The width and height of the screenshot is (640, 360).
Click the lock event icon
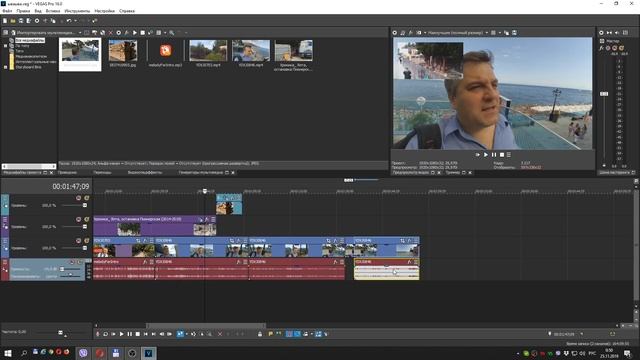(x=260, y=334)
